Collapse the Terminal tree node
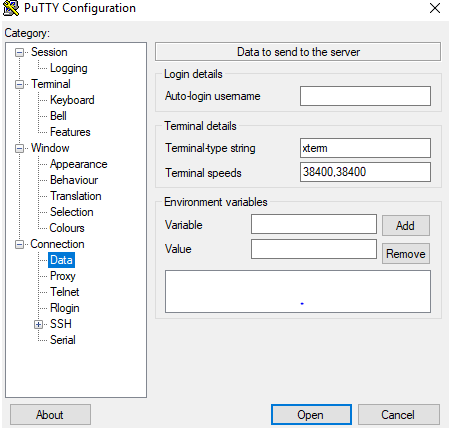Image resolution: width=449 pixels, height=428 pixels. (x=20, y=85)
